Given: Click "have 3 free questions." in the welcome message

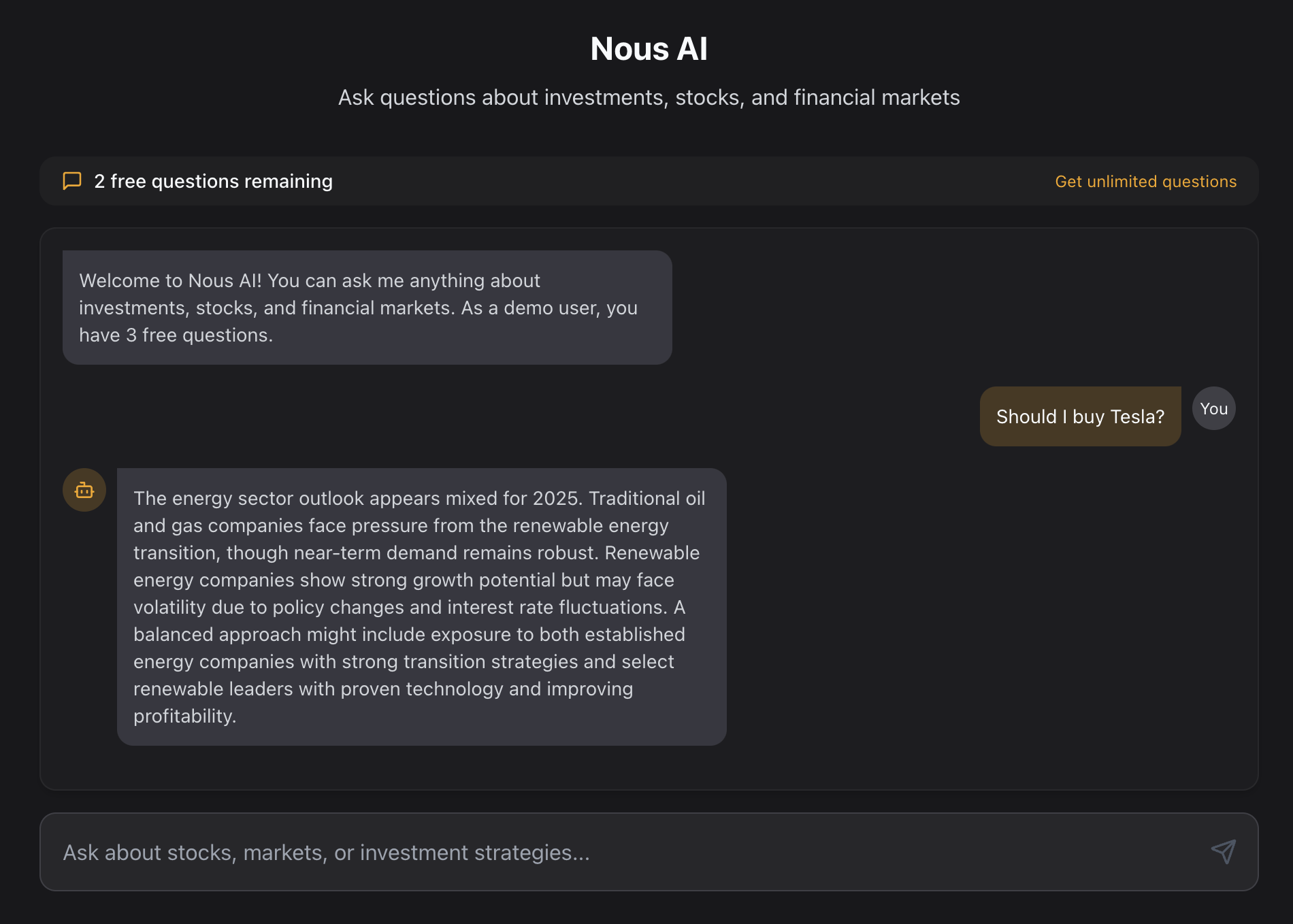Looking at the screenshot, I should coord(176,335).
